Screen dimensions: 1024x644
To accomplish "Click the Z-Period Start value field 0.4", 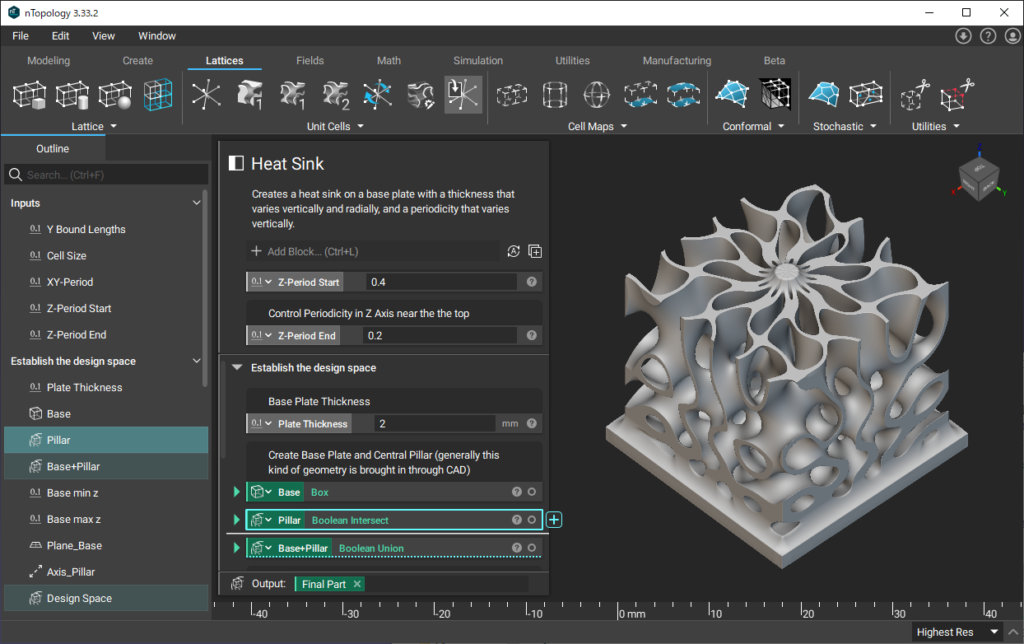I will (442, 282).
